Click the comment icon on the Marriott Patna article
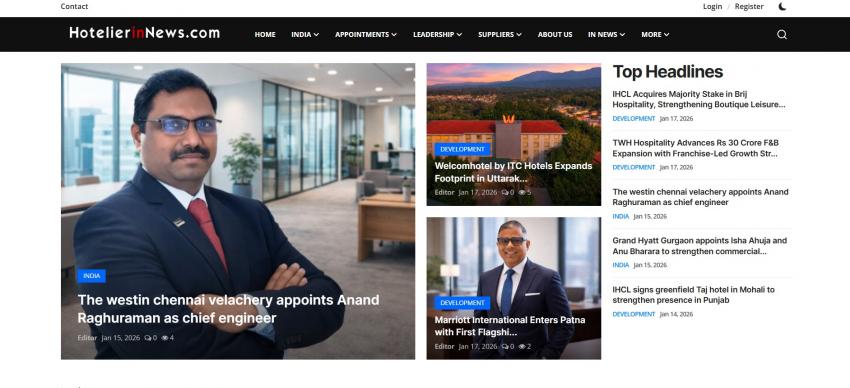Viewport: 850px width, 388px height. (x=505, y=346)
